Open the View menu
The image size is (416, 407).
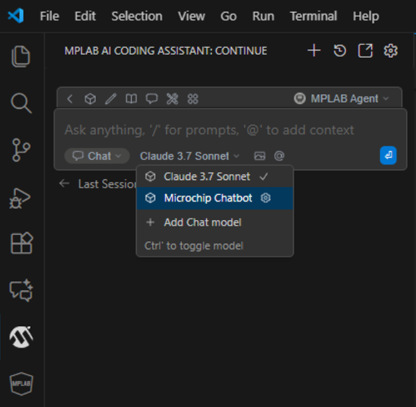(x=191, y=16)
